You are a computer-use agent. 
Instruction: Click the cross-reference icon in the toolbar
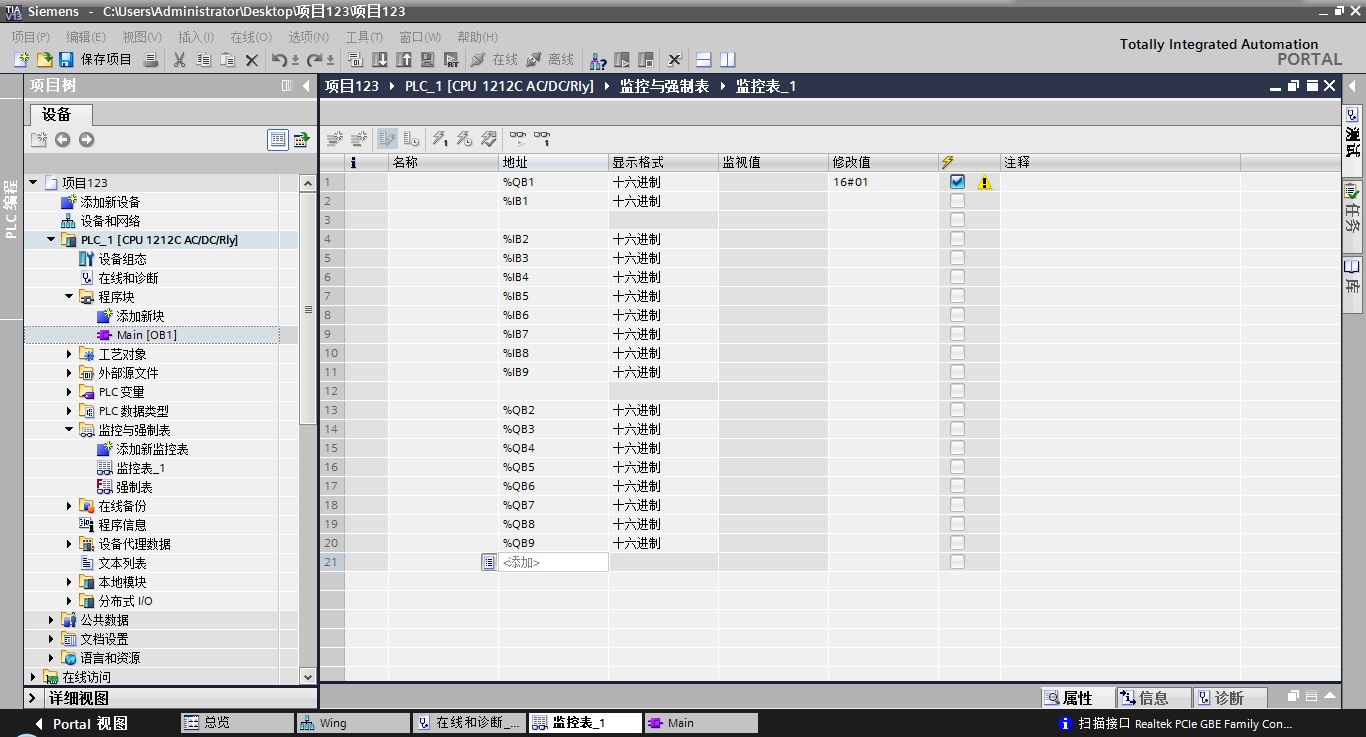(x=675, y=60)
